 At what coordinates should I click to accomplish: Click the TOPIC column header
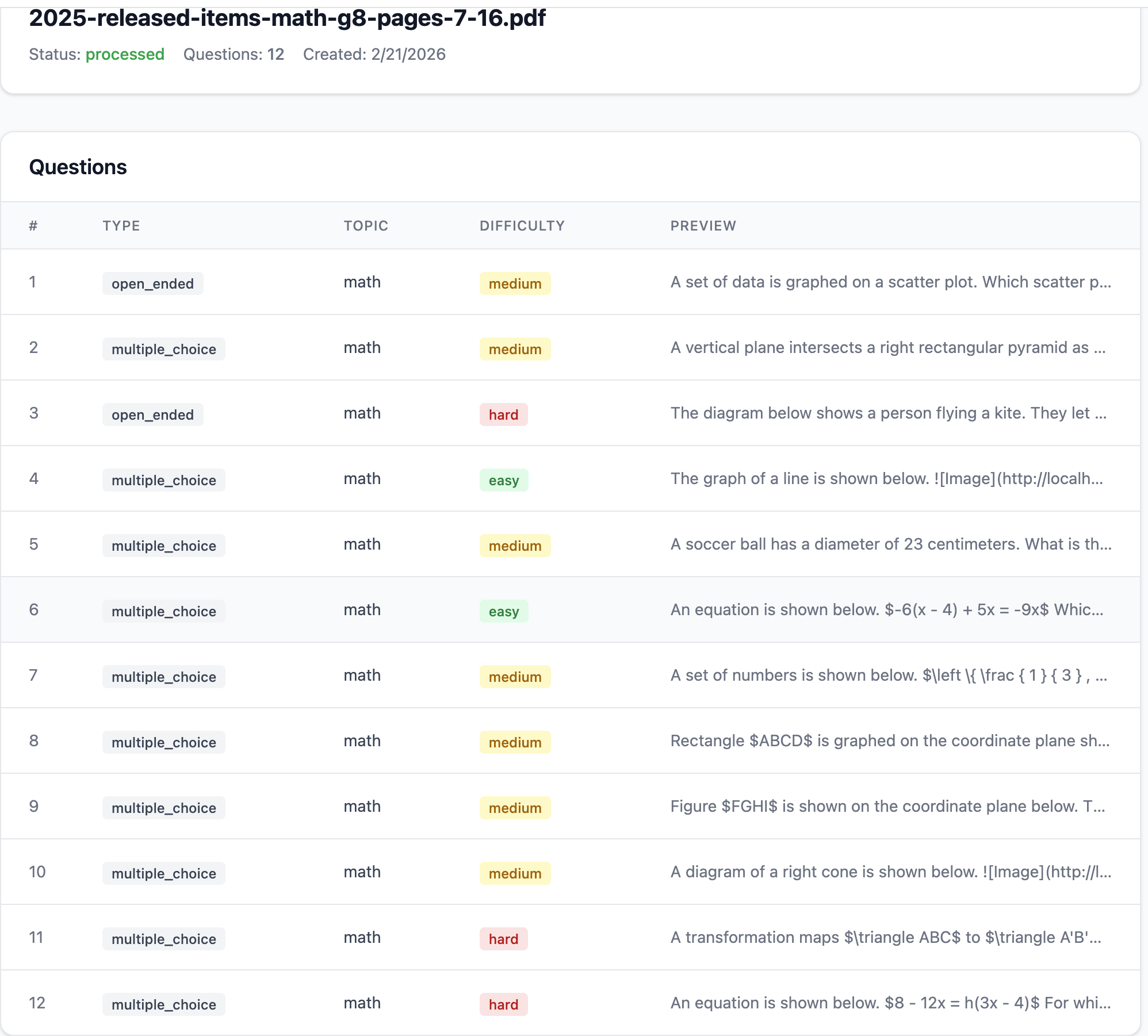(366, 225)
